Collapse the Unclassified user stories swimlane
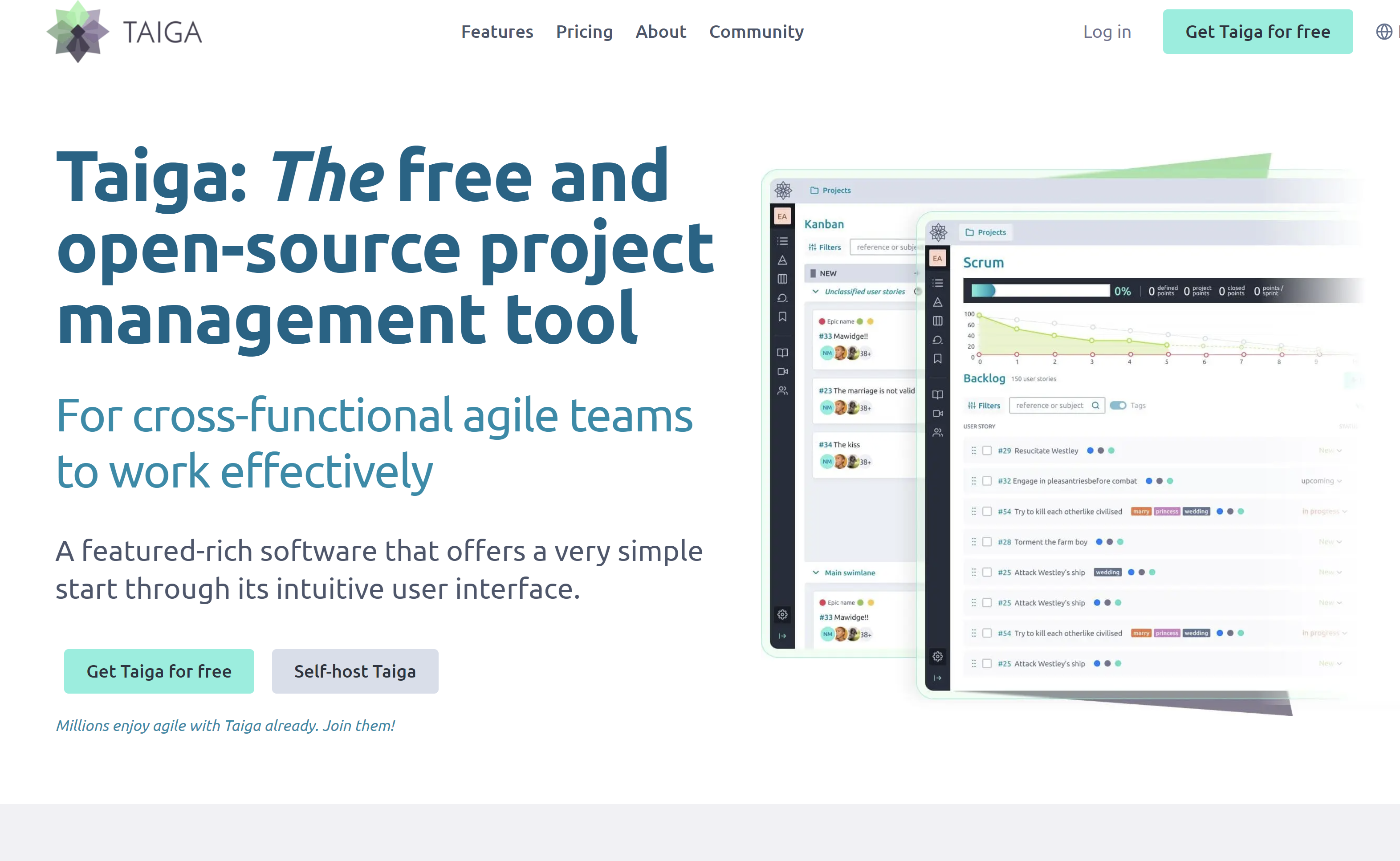 (x=816, y=292)
